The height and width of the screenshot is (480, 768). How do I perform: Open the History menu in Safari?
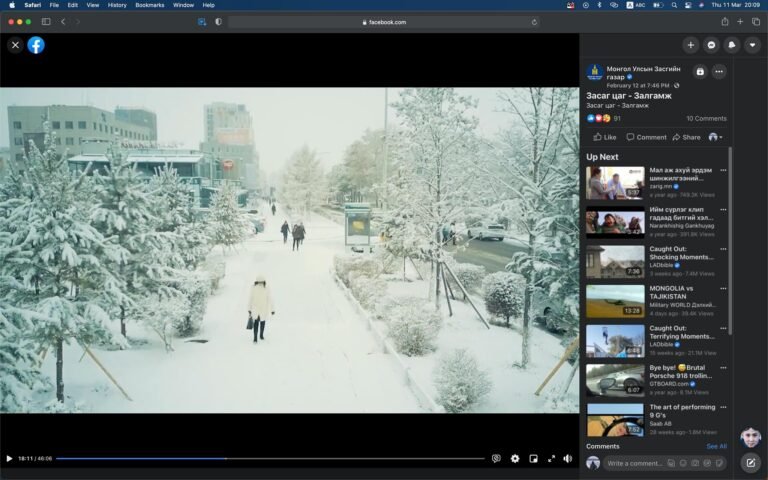(117, 5)
